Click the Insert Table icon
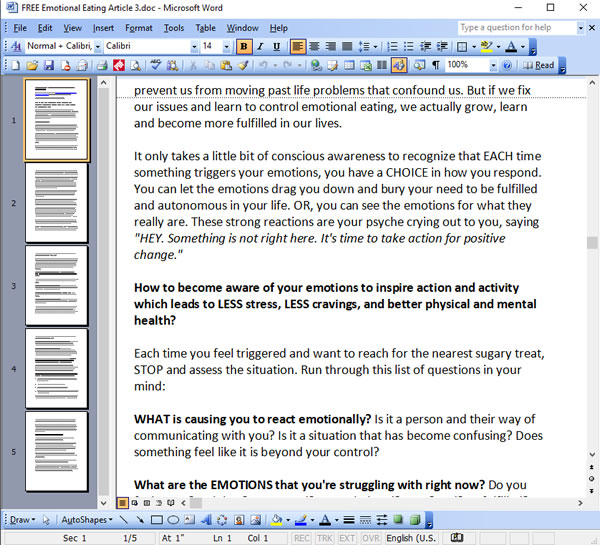Image resolution: width=600 pixels, height=545 pixels. pos(349,65)
